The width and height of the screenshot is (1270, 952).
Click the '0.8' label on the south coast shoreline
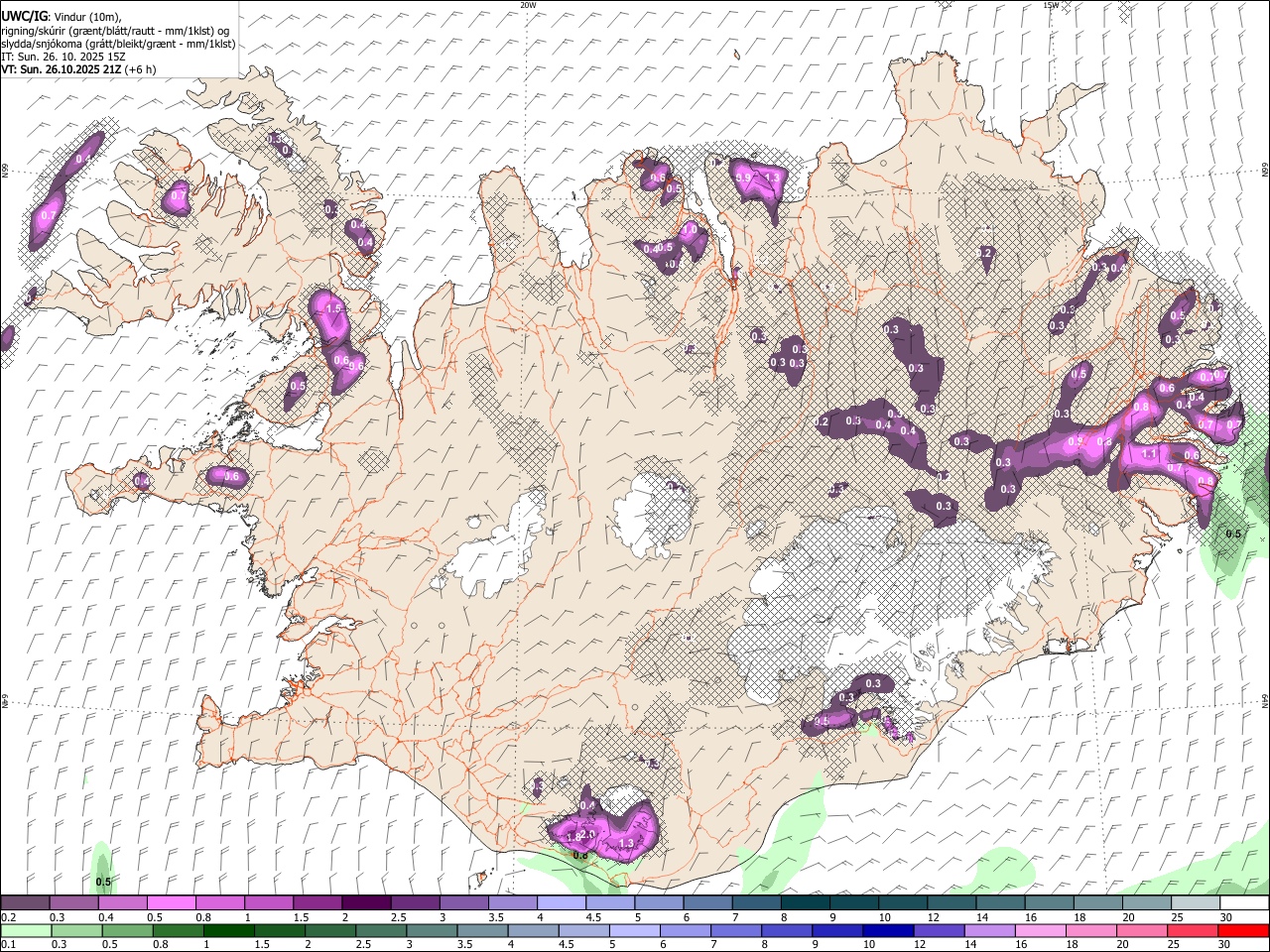point(580,855)
